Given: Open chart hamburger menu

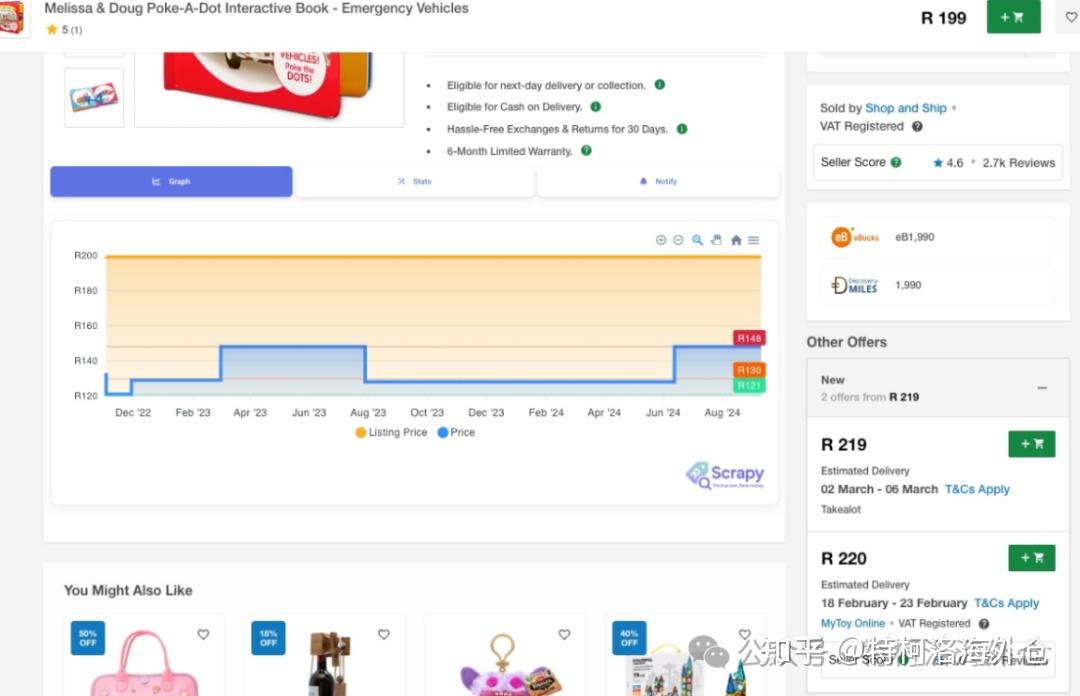Looking at the screenshot, I should 754,240.
